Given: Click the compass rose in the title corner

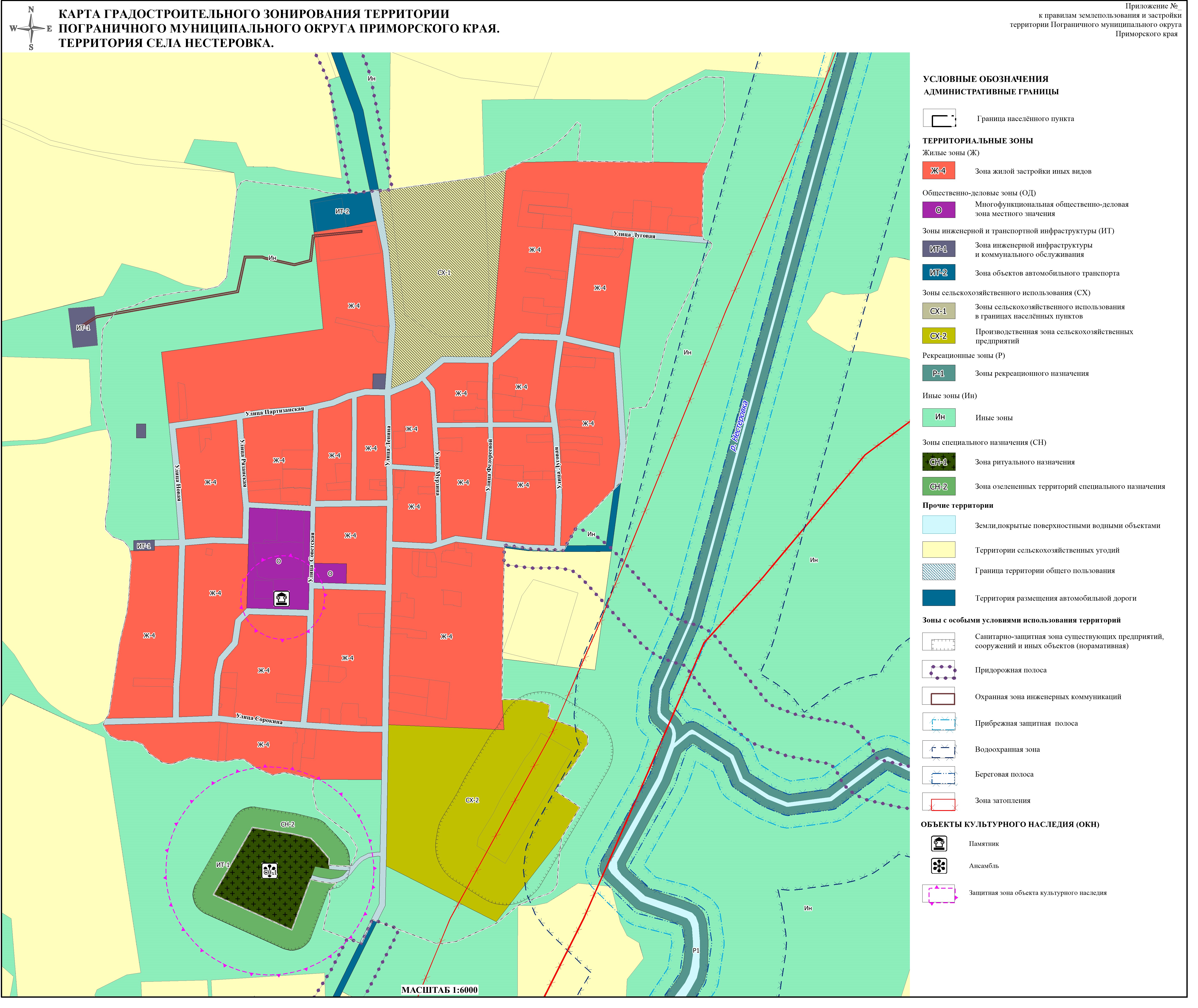Looking at the screenshot, I should pos(31,29).
